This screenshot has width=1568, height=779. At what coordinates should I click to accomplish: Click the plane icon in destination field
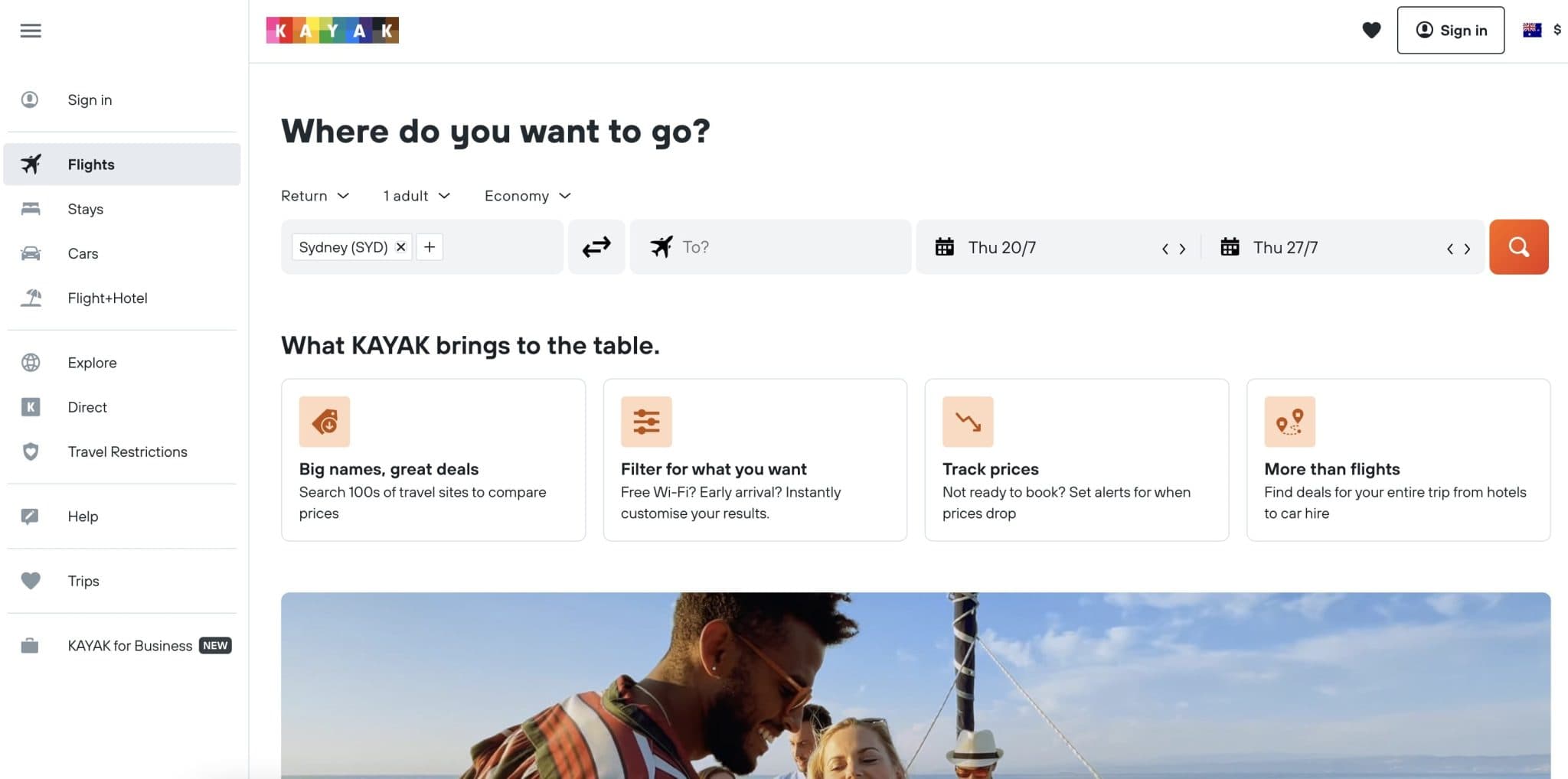pyautogui.click(x=661, y=246)
